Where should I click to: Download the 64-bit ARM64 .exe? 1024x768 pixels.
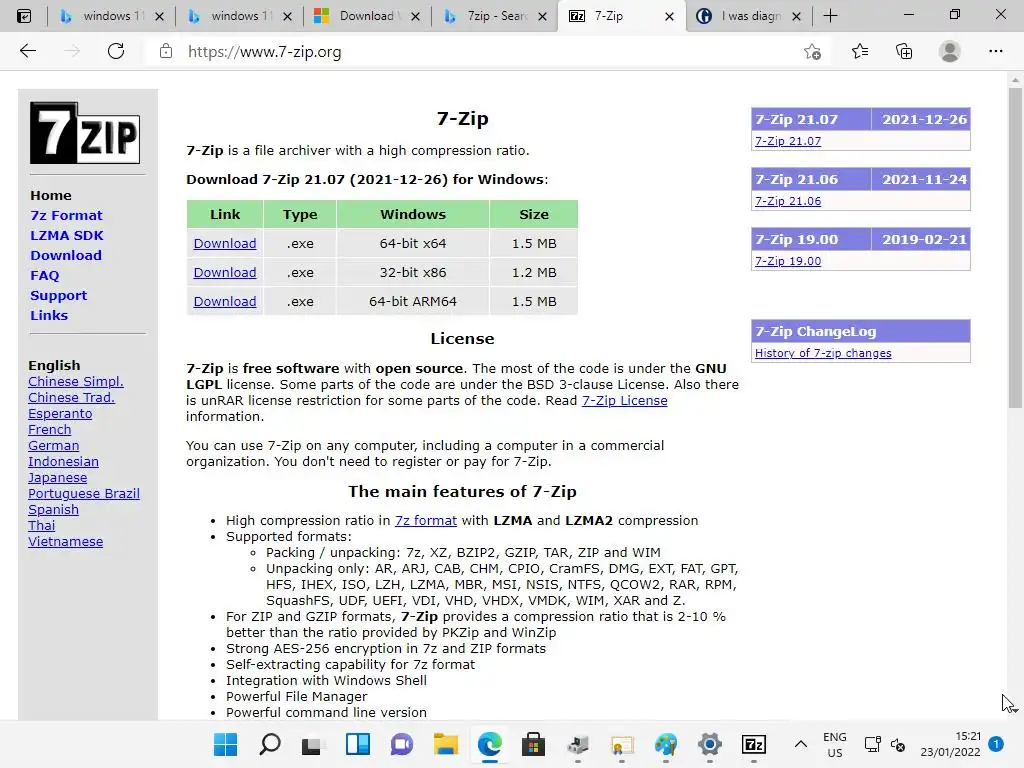[x=225, y=301]
